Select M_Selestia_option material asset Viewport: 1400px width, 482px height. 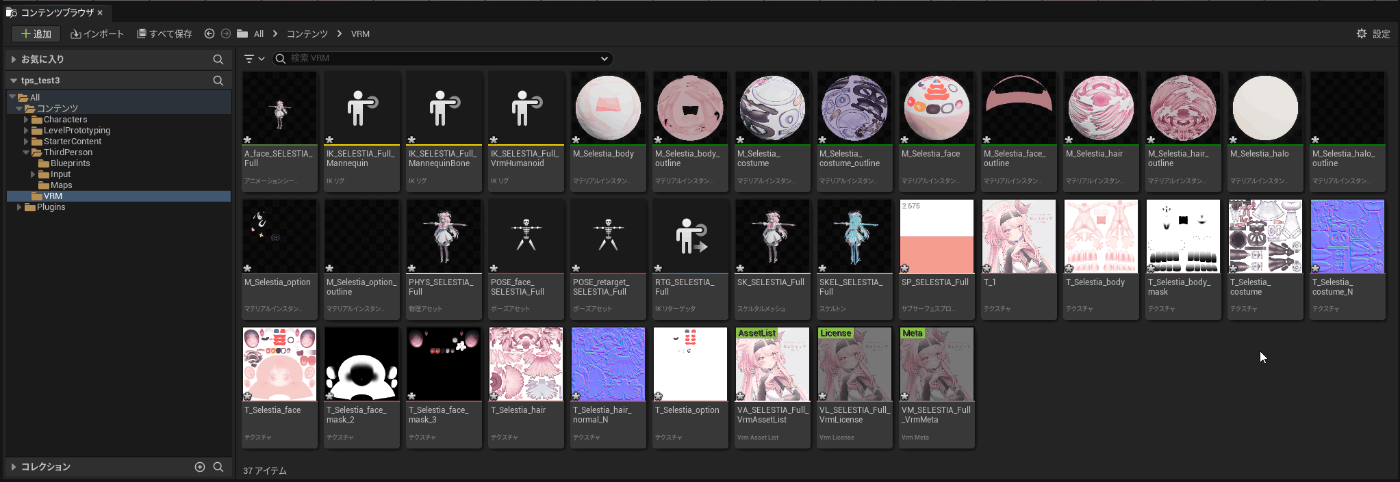(x=280, y=259)
